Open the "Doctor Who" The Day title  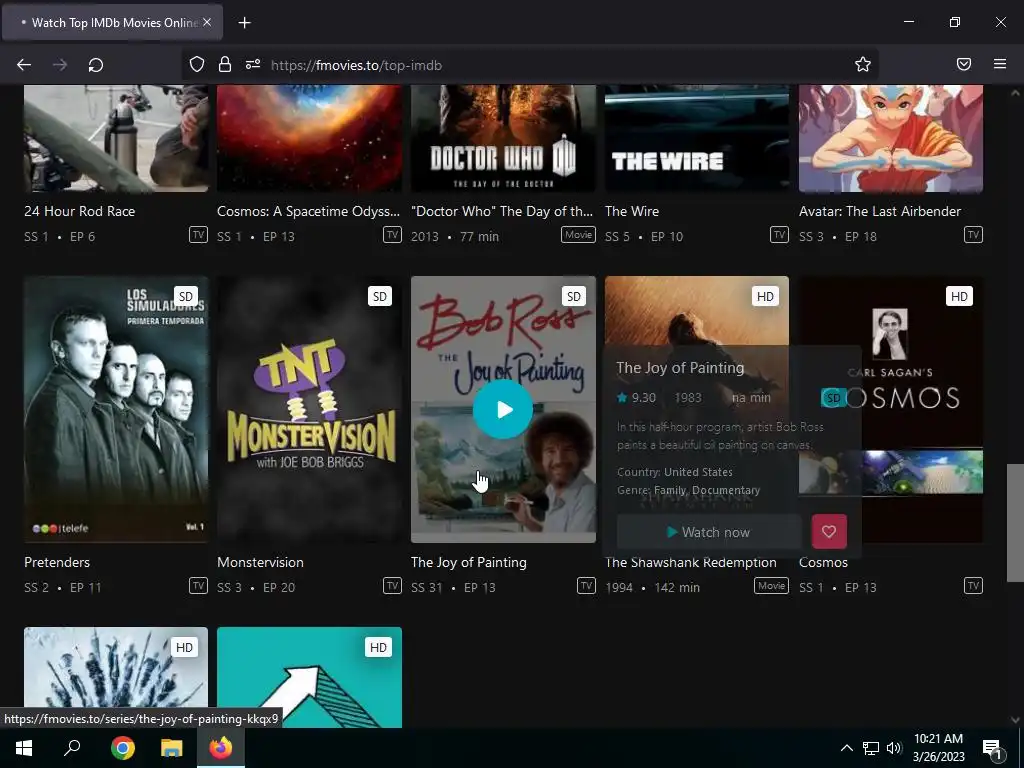click(502, 211)
